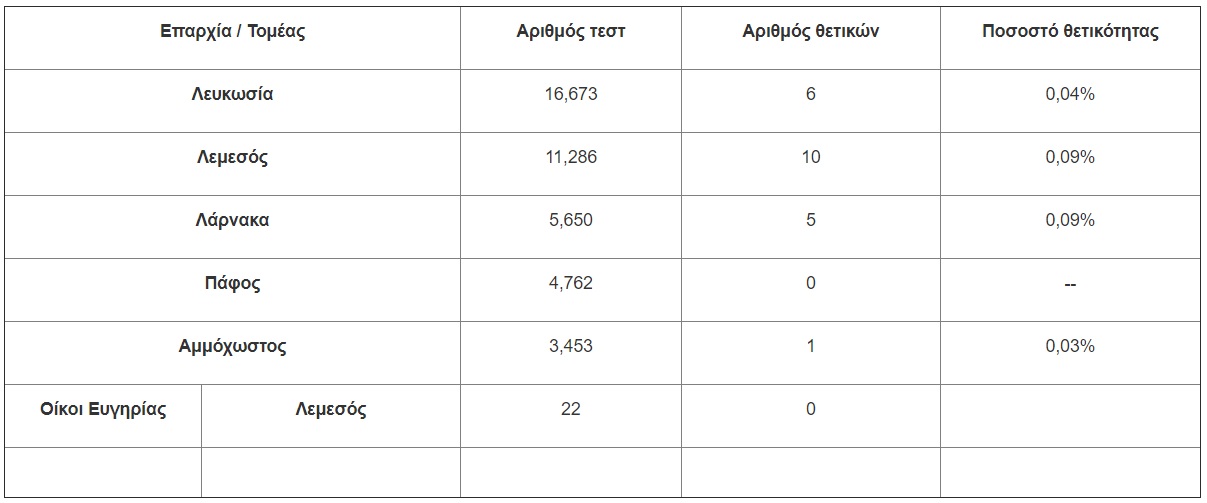The height and width of the screenshot is (503, 1207).
Task: Click positives value 5 in Λάρνακα row
Action: [810, 221]
